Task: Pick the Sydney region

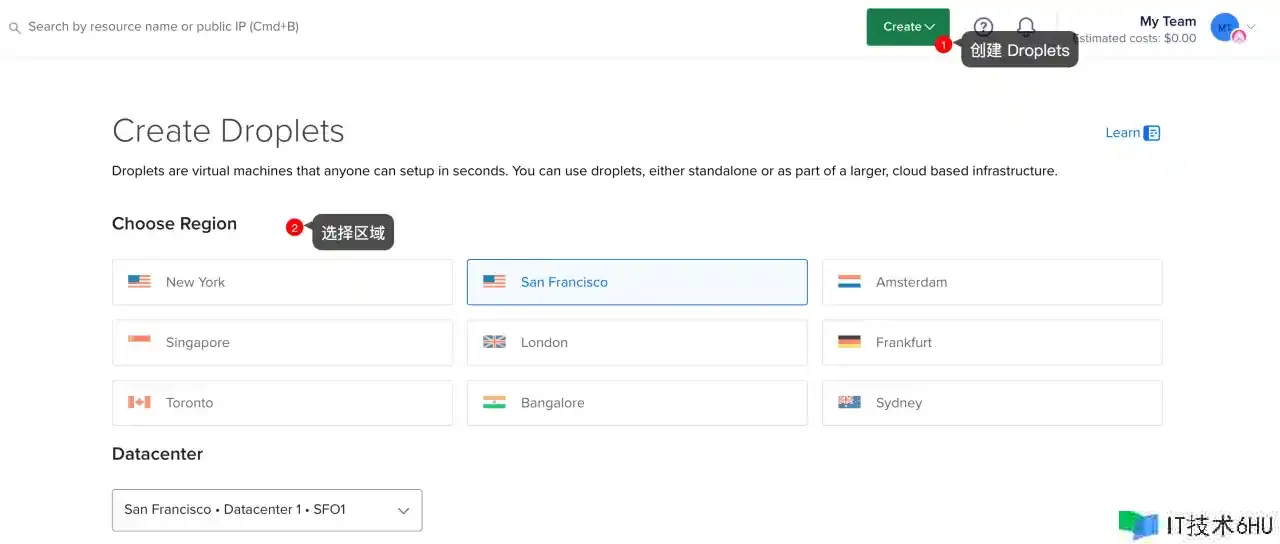Action: click(992, 402)
